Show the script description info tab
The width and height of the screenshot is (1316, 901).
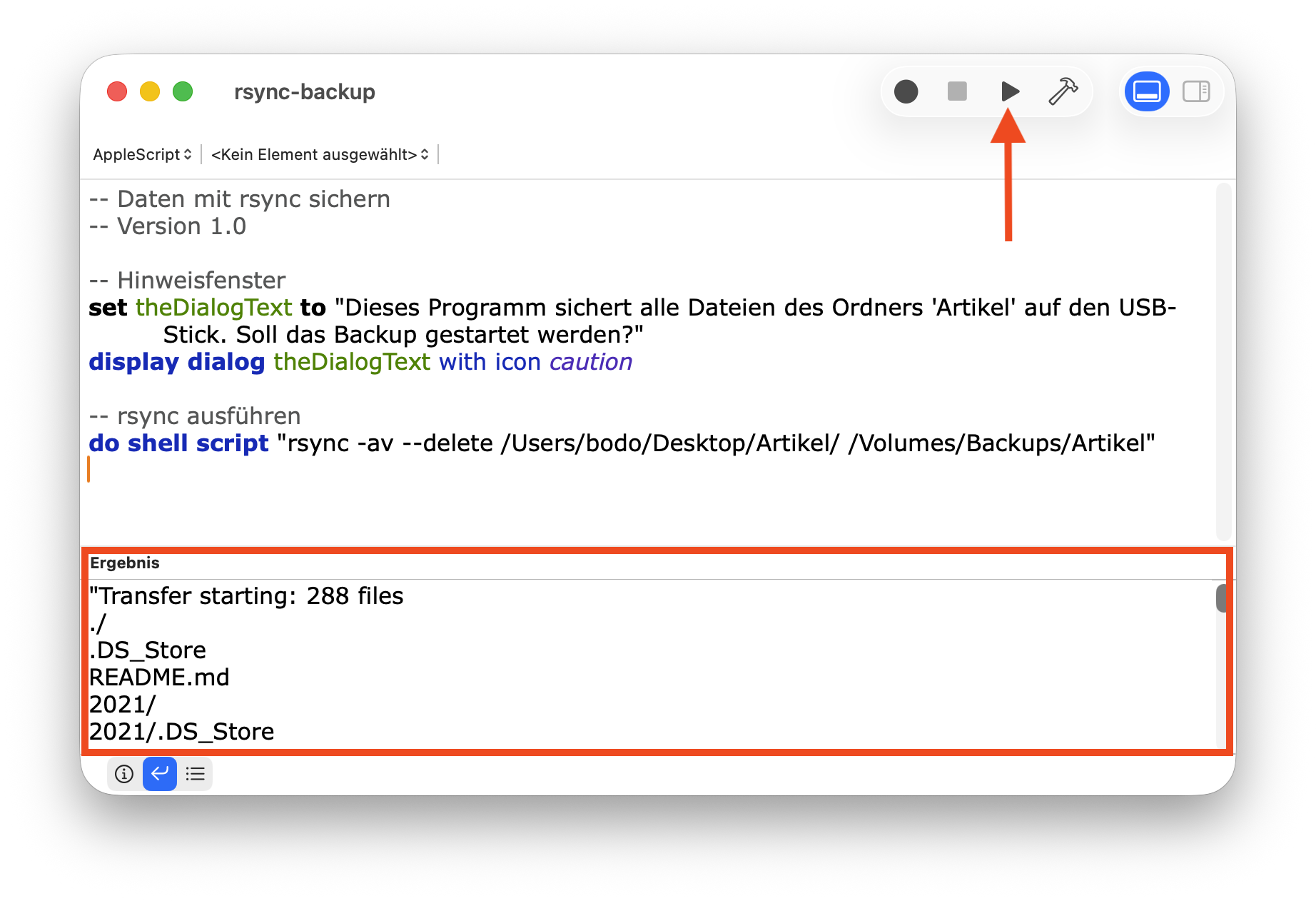pyautogui.click(x=124, y=774)
